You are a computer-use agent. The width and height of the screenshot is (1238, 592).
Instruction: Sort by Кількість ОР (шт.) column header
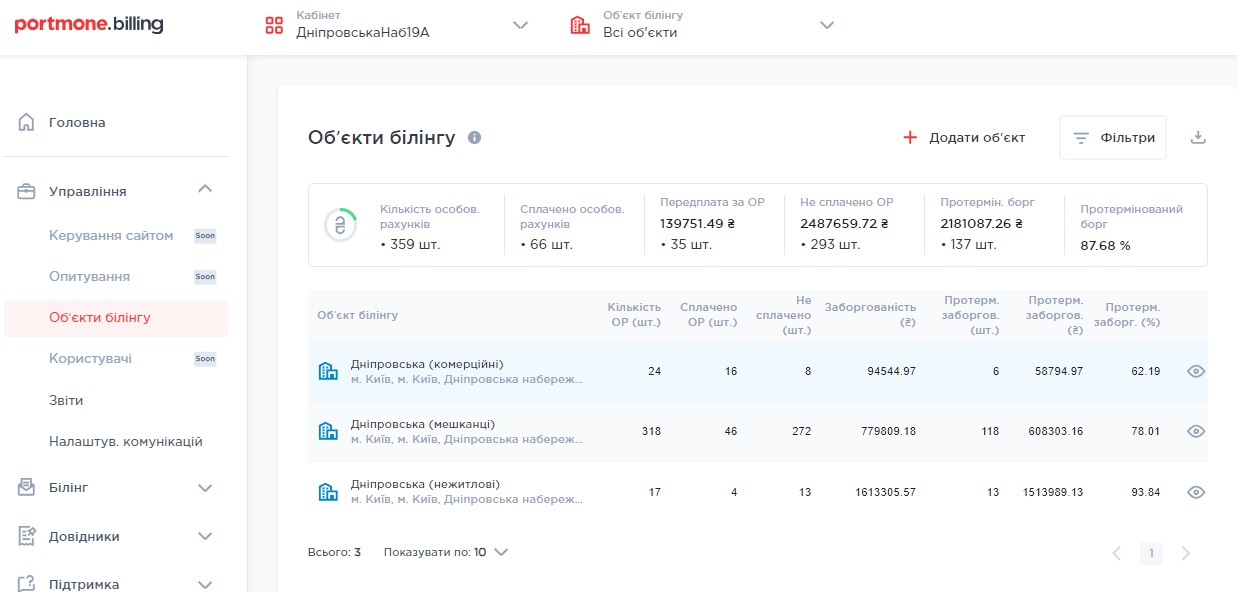pyautogui.click(x=634, y=314)
